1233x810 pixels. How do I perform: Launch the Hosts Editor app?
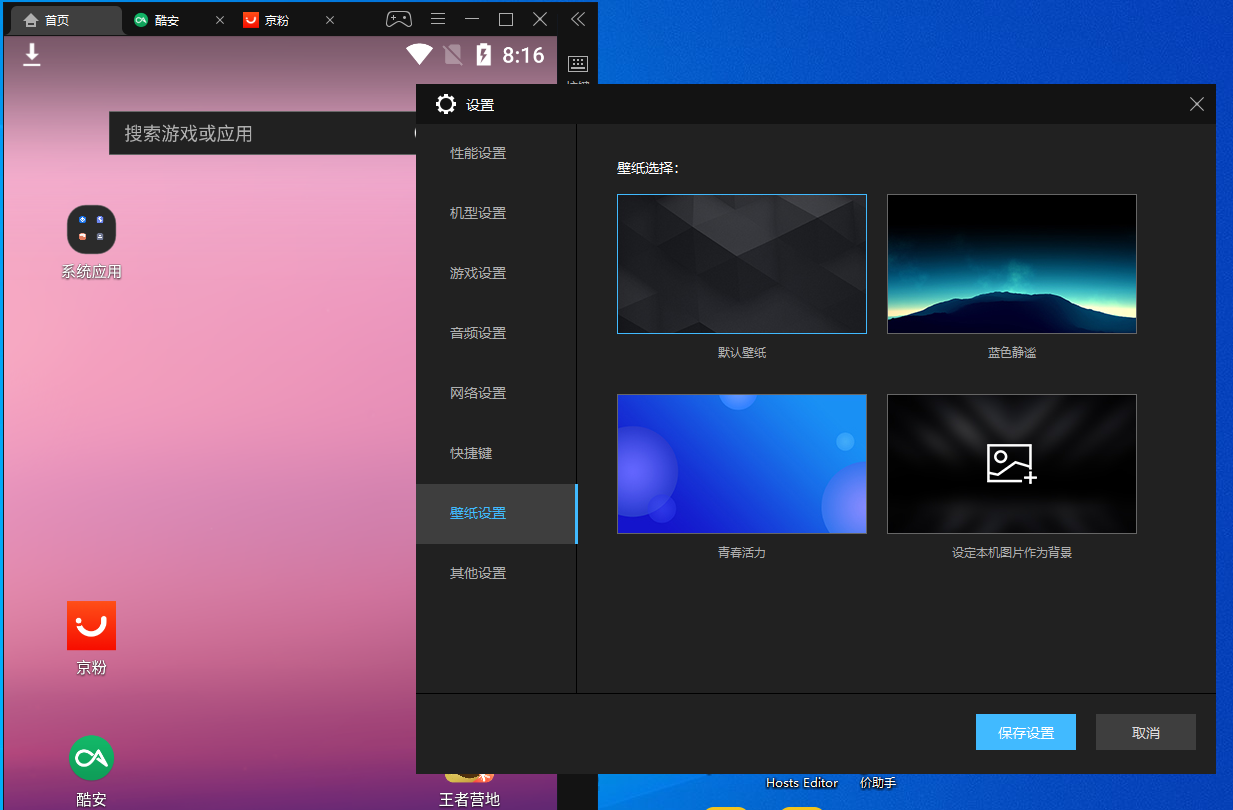(802, 783)
